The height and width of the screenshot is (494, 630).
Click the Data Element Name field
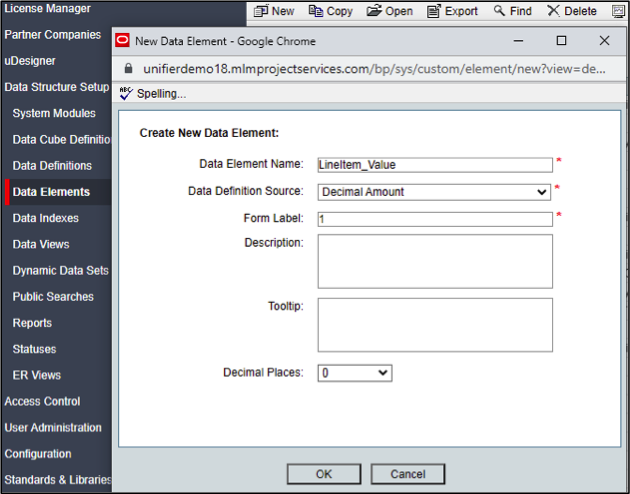[x=435, y=165]
